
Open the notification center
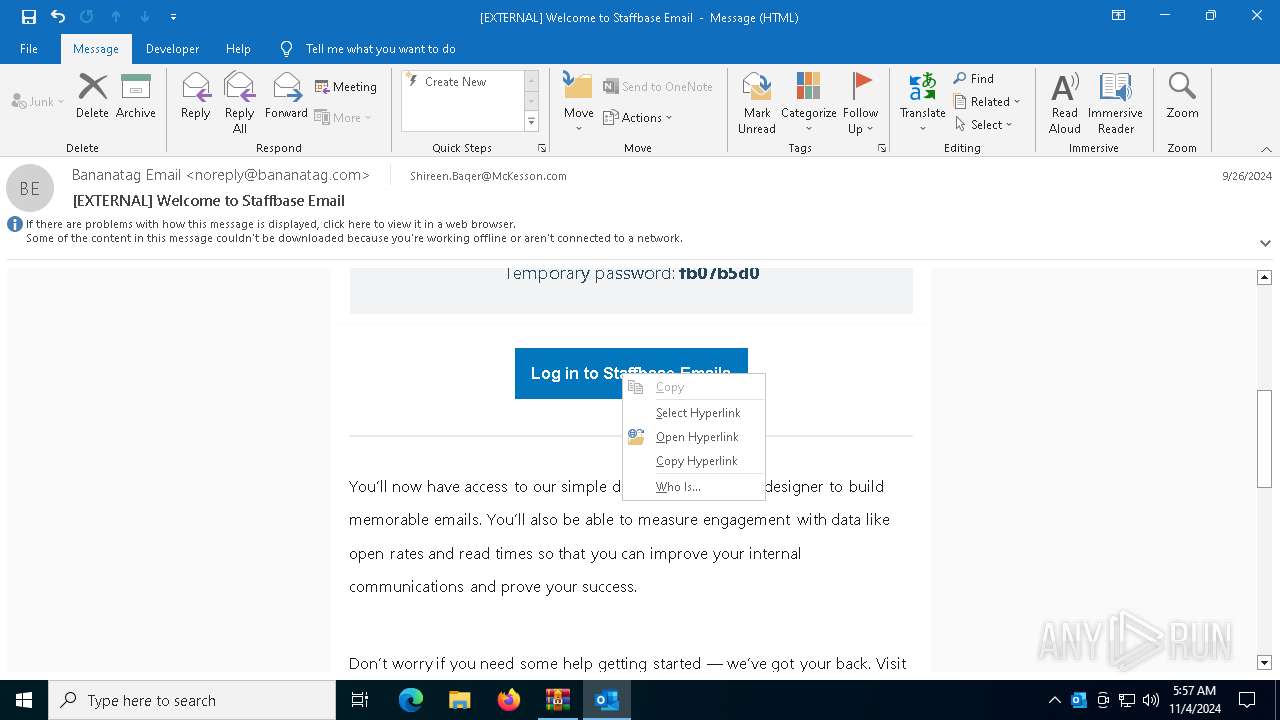(x=1248, y=700)
